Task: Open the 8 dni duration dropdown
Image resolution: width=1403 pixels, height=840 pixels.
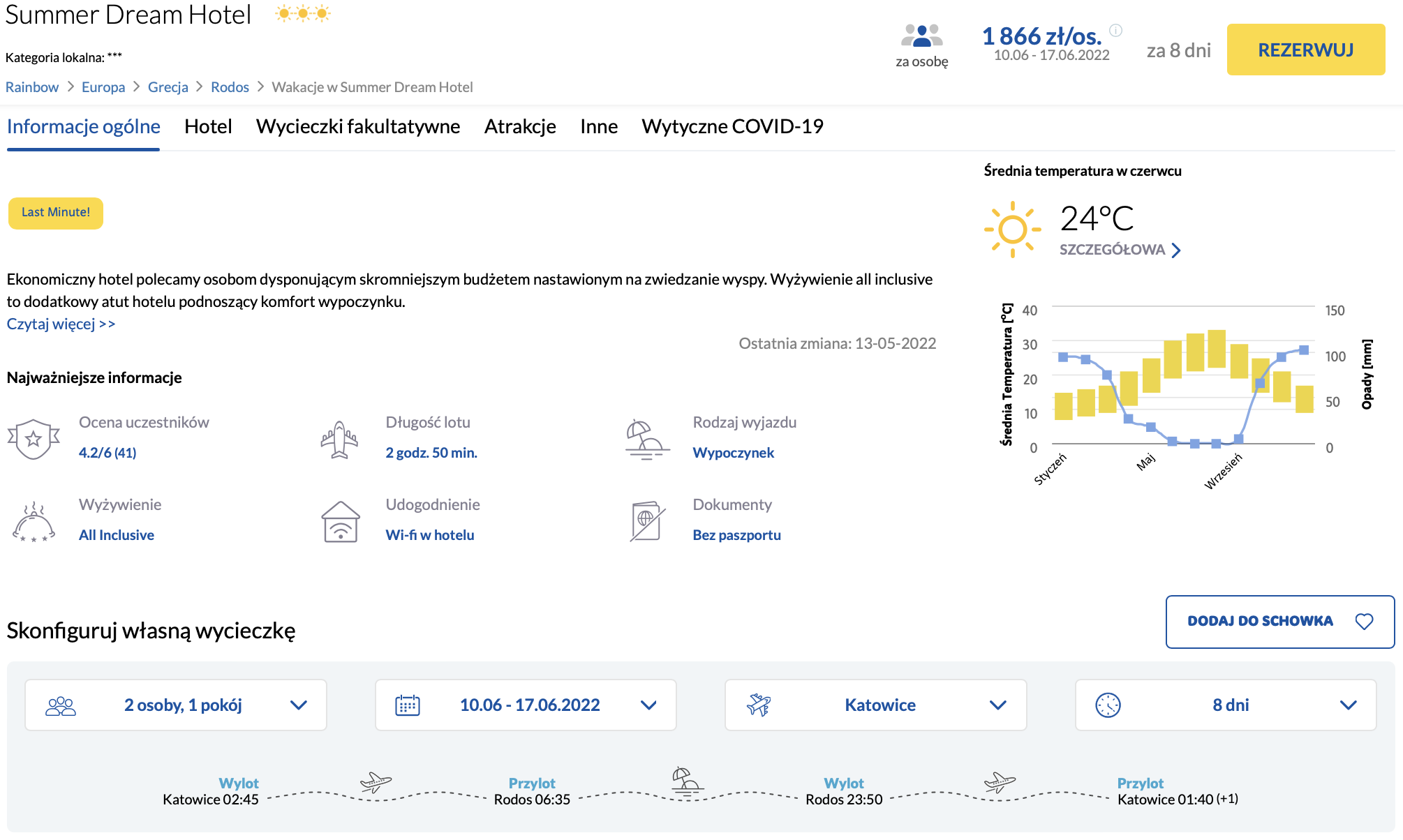Action: click(1226, 705)
